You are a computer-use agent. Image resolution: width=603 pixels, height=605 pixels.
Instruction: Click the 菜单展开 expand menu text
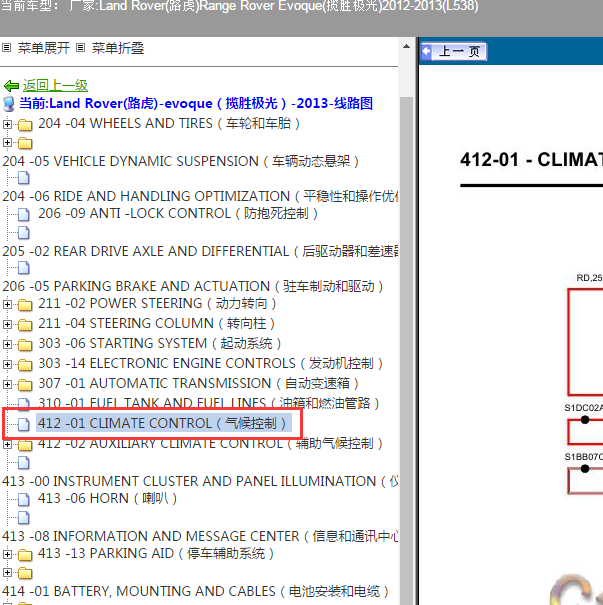[44, 48]
